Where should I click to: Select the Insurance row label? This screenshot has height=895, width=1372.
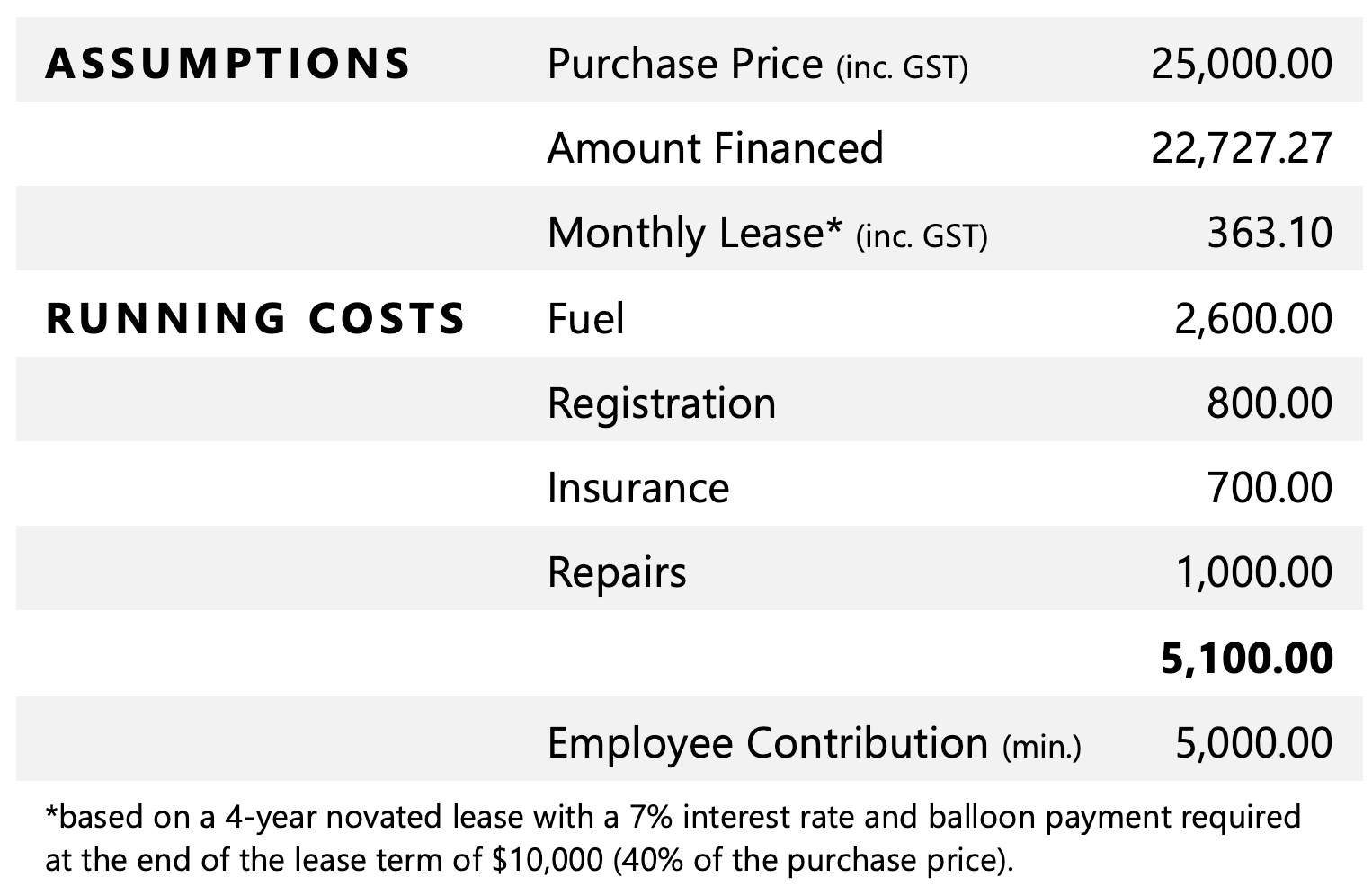coord(637,488)
